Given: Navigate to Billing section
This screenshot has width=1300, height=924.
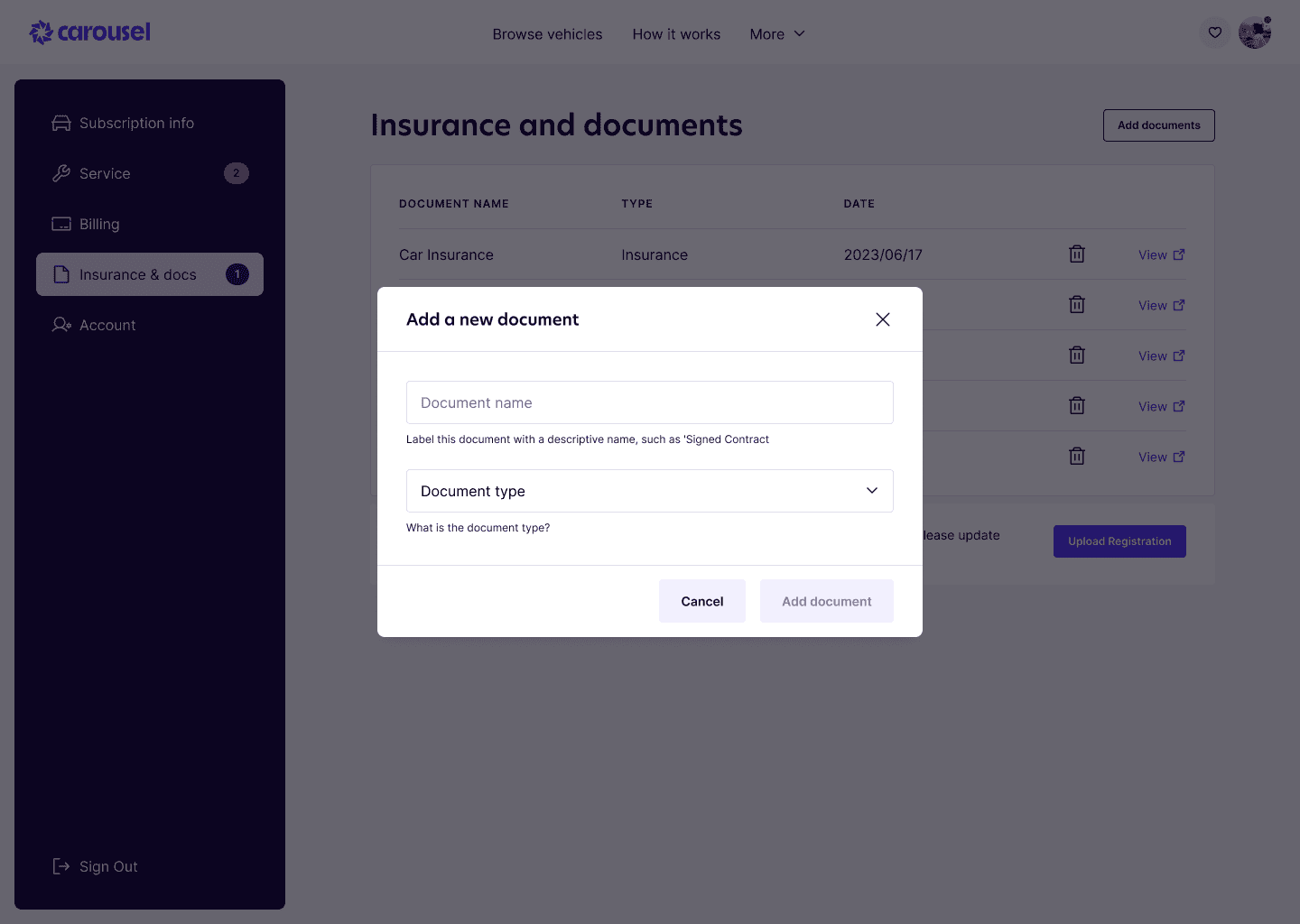Looking at the screenshot, I should [x=99, y=224].
